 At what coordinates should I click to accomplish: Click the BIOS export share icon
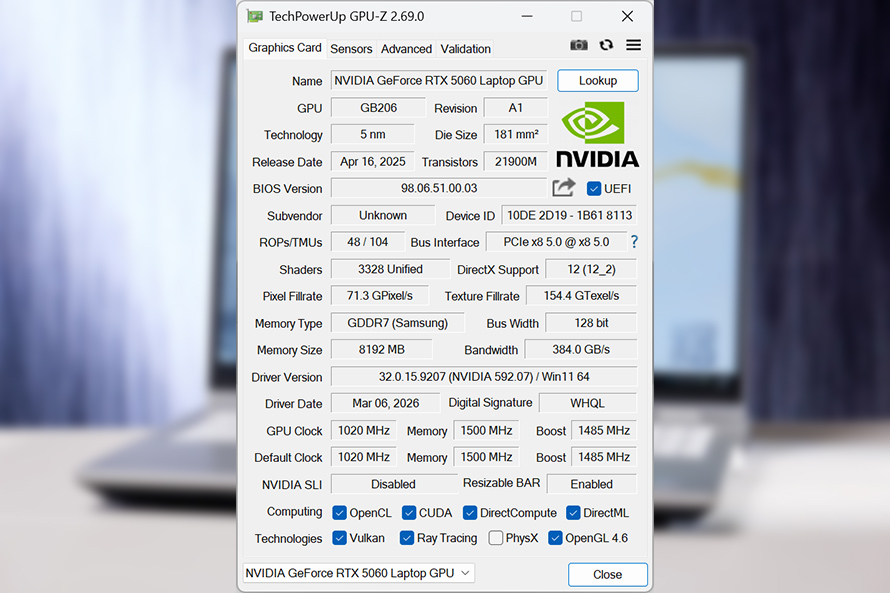(564, 187)
